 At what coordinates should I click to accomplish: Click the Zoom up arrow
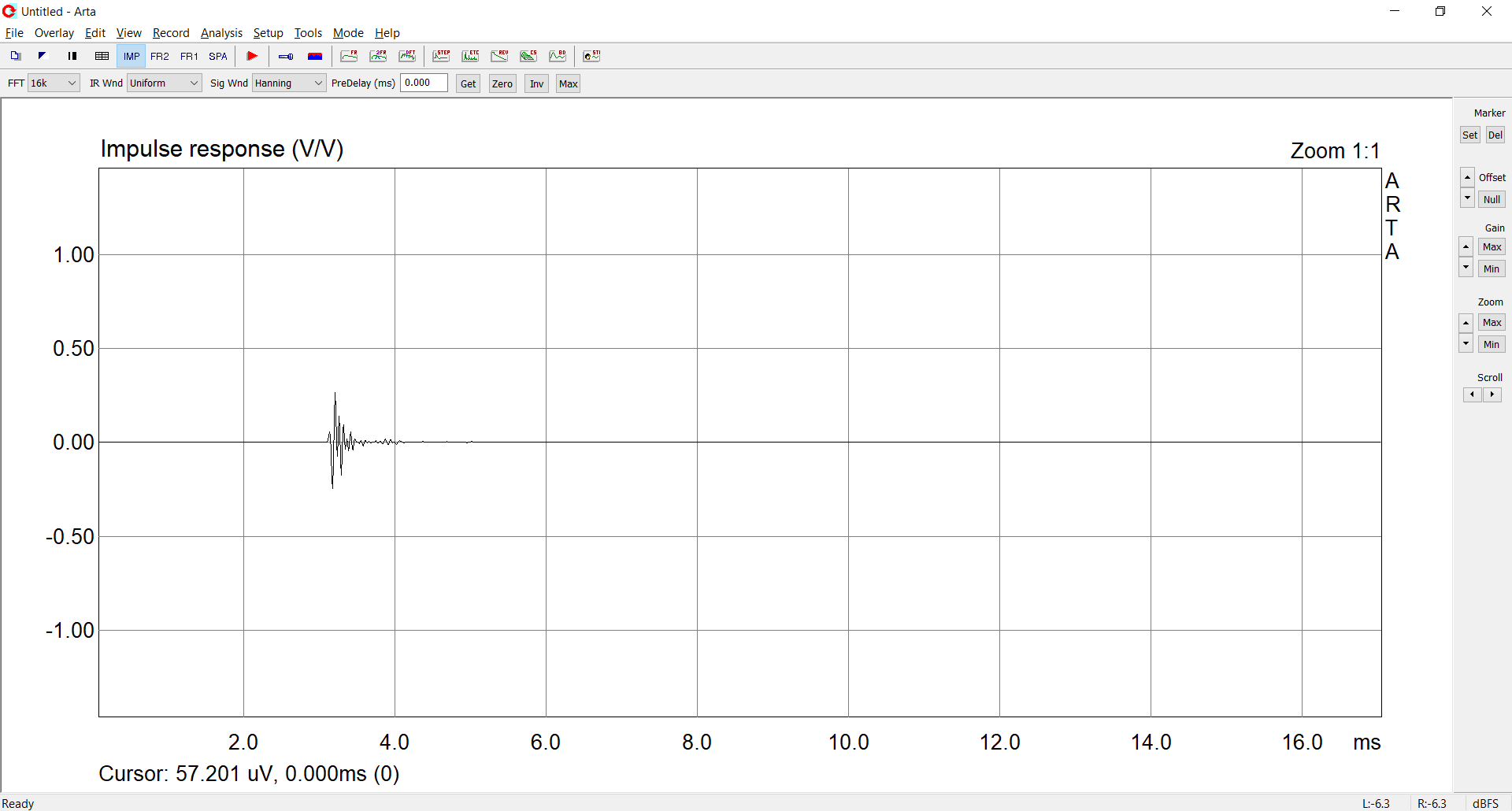[1466, 323]
